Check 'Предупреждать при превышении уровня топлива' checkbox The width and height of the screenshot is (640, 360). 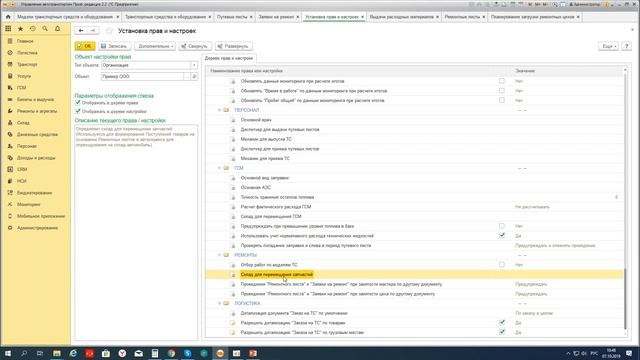pyautogui.click(x=502, y=226)
